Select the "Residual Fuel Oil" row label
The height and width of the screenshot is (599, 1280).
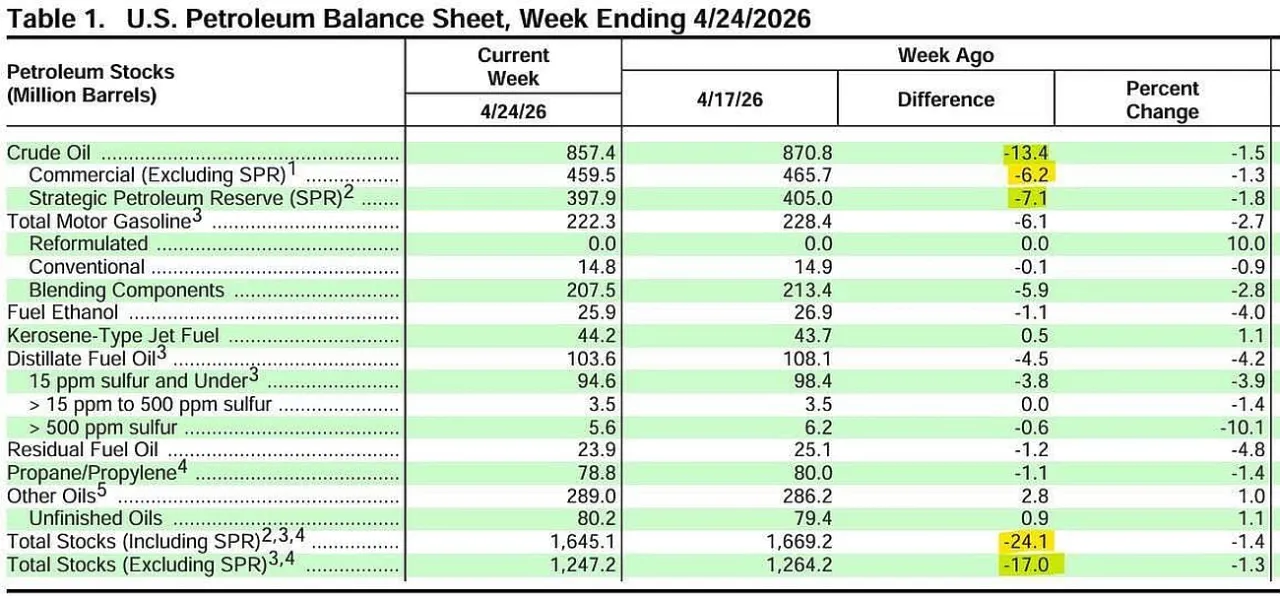(82, 450)
